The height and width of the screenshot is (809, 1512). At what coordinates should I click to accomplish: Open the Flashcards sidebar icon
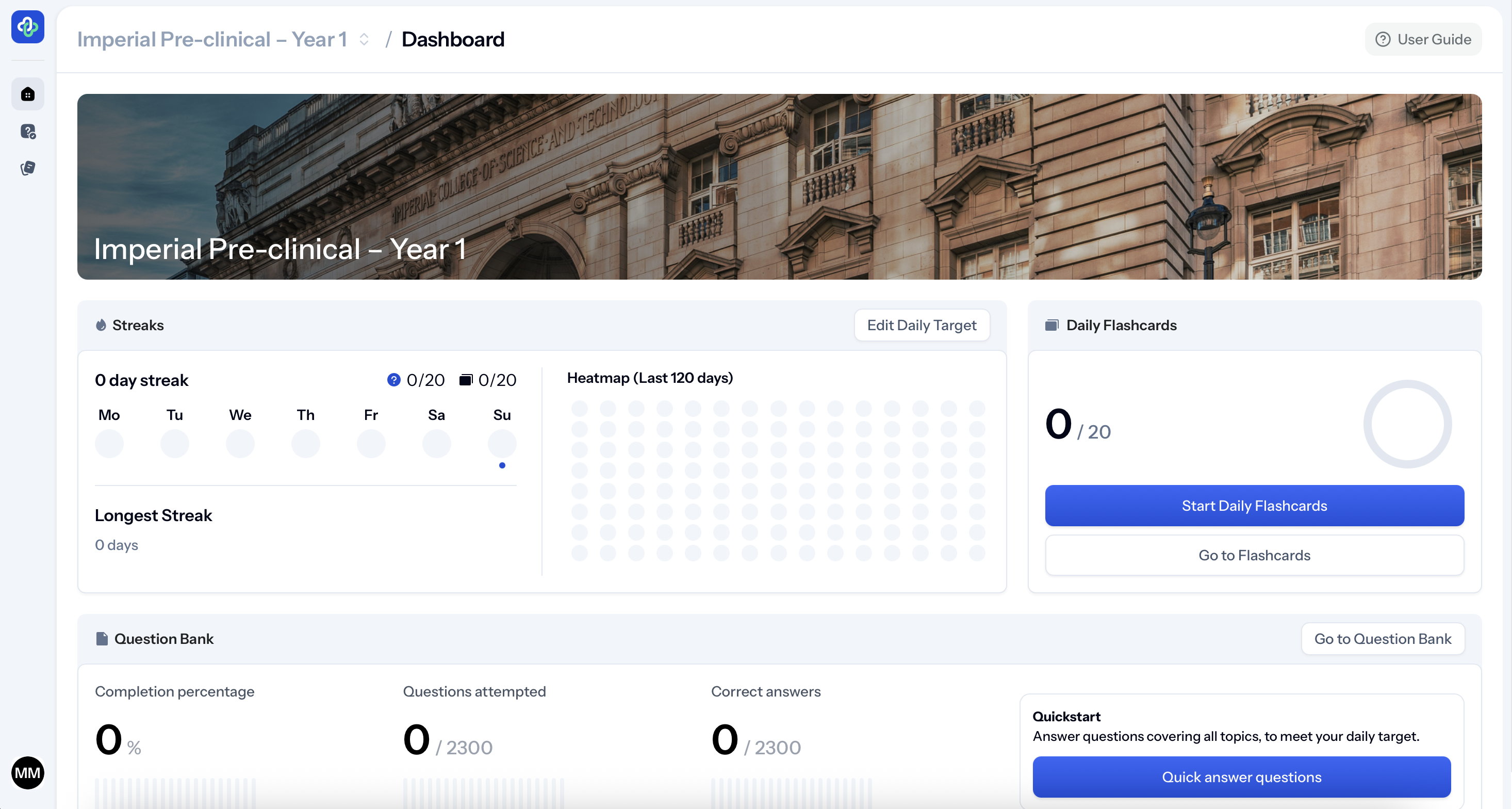pyautogui.click(x=27, y=169)
